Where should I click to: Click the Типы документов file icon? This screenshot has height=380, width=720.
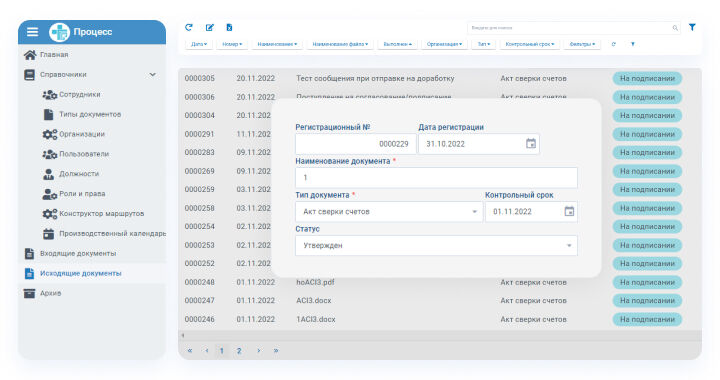click(x=48, y=114)
